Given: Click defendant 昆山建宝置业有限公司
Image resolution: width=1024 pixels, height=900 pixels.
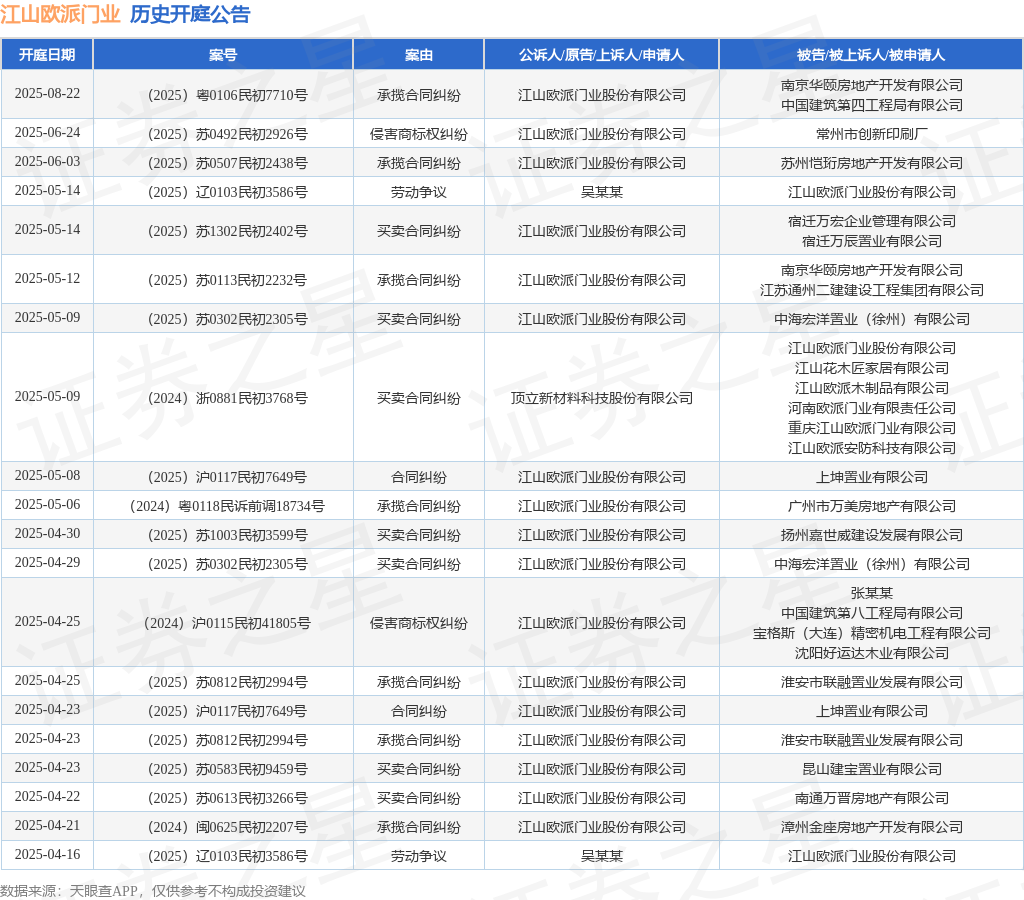Looking at the screenshot, I should tap(872, 769).
